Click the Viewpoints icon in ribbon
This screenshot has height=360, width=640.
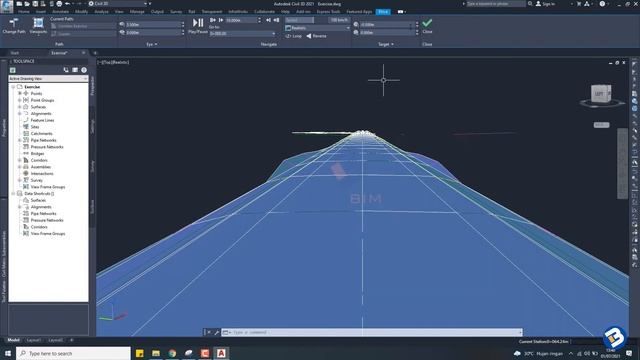click(38, 25)
